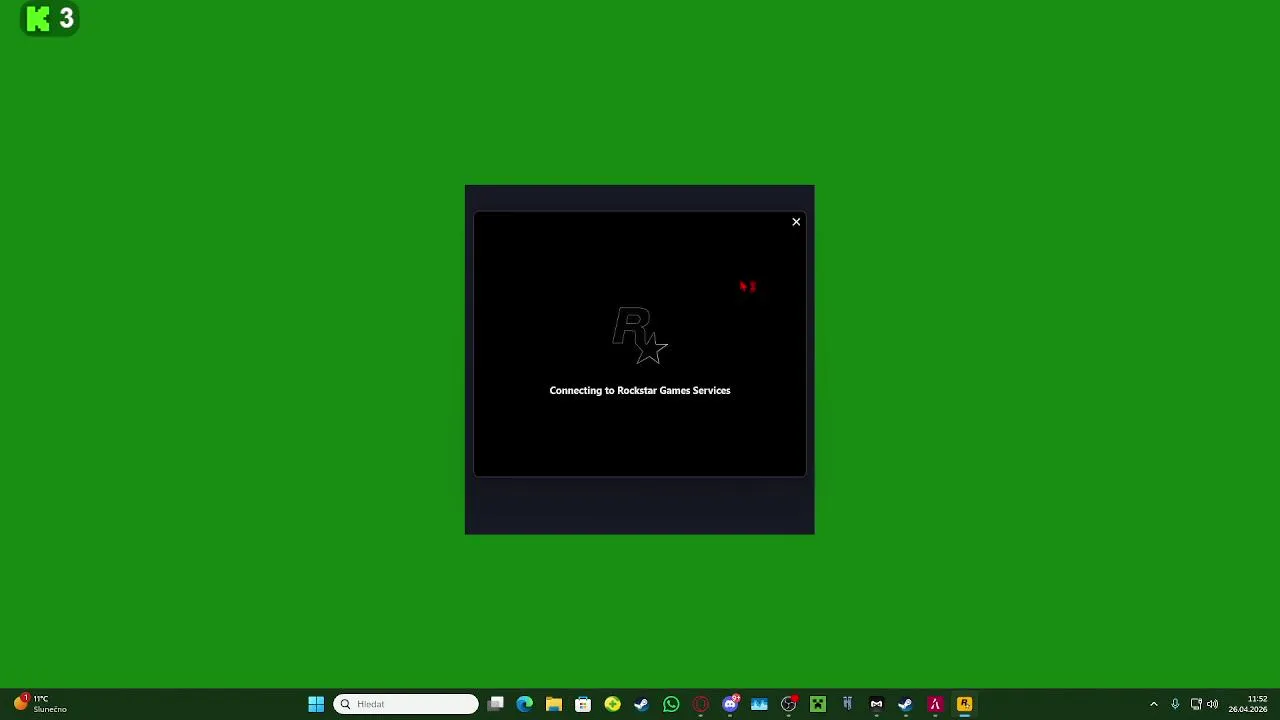Open the Minecraft creeper icon
This screenshot has width=1280, height=720.
coord(818,704)
